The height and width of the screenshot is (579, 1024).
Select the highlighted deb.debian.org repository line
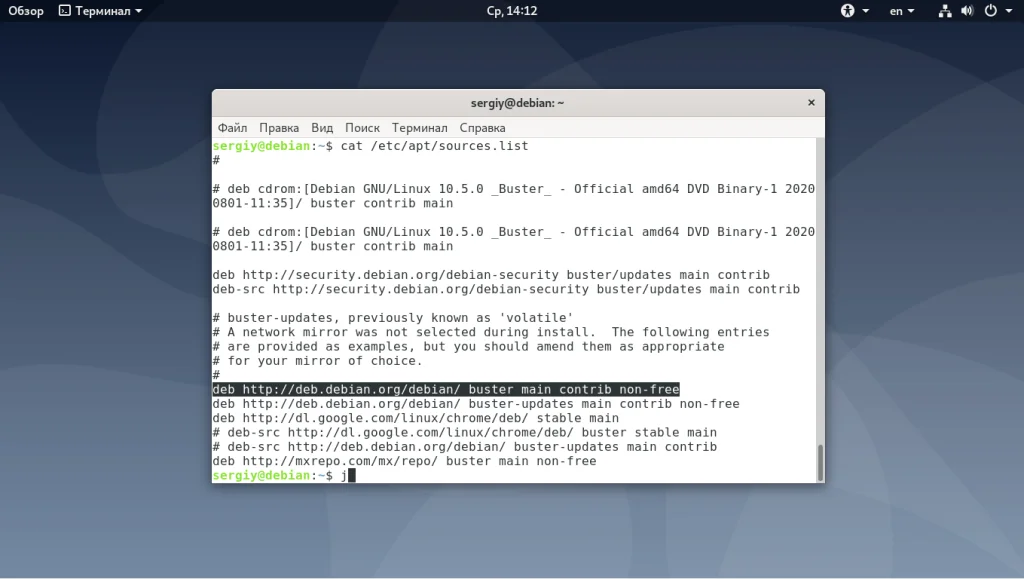pyautogui.click(x=446, y=389)
